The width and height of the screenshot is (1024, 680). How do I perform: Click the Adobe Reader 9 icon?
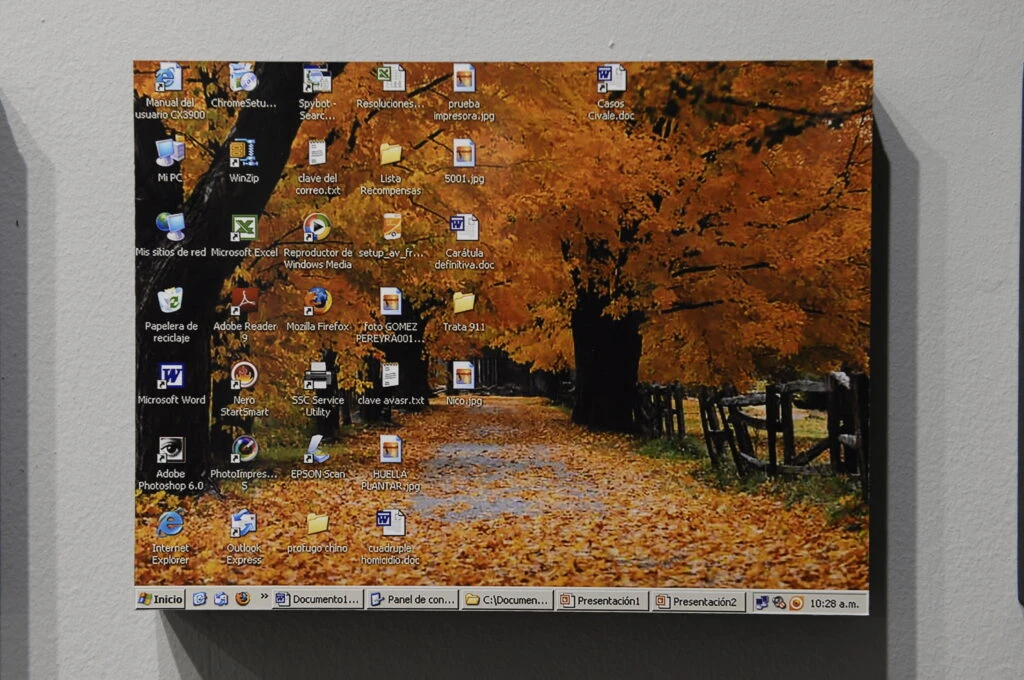pyautogui.click(x=244, y=301)
